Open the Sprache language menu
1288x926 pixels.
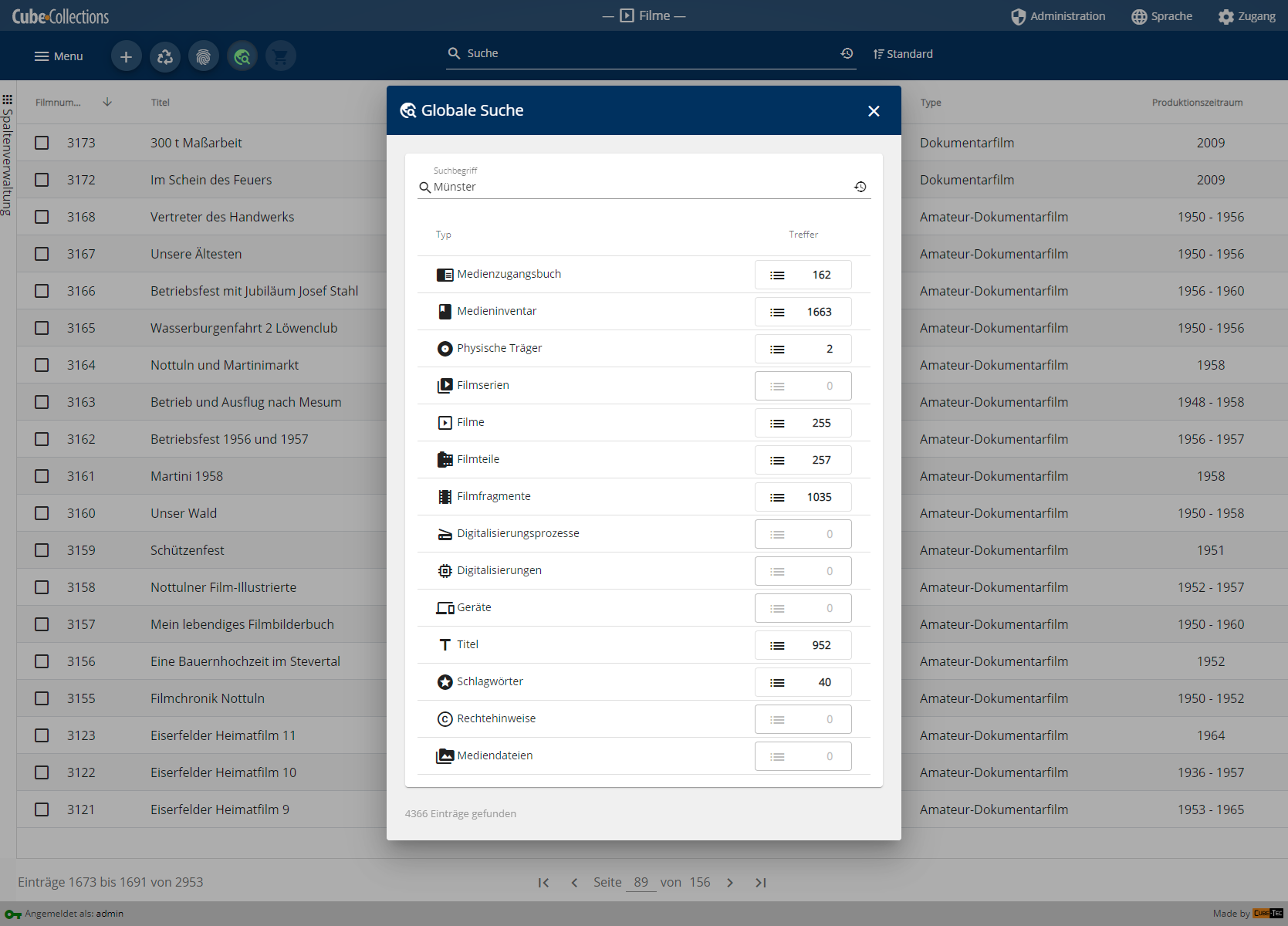1161,16
